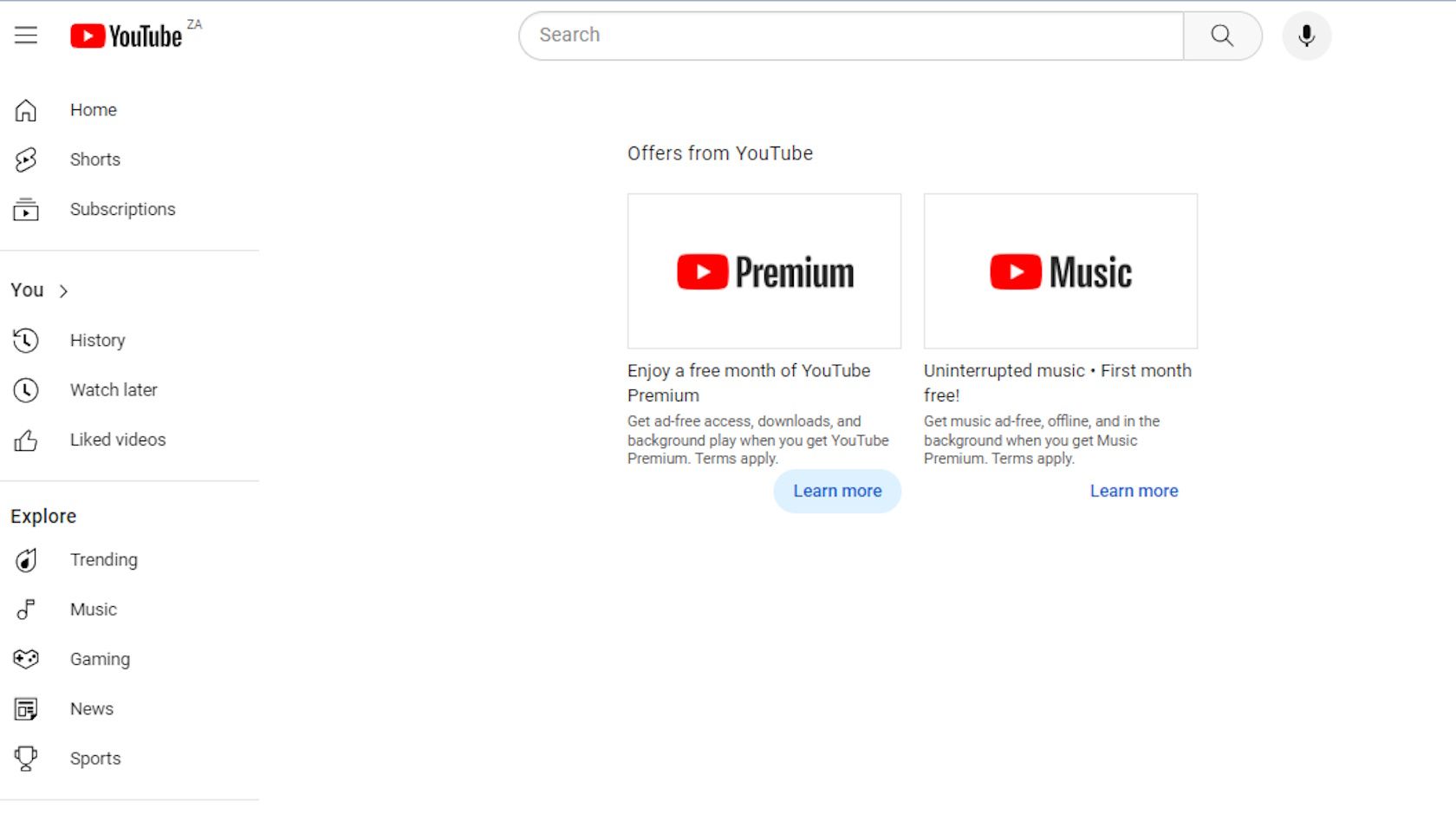Open the YouTube Music offer banner
1456x828 pixels.
pyautogui.click(x=1060, y=271)
